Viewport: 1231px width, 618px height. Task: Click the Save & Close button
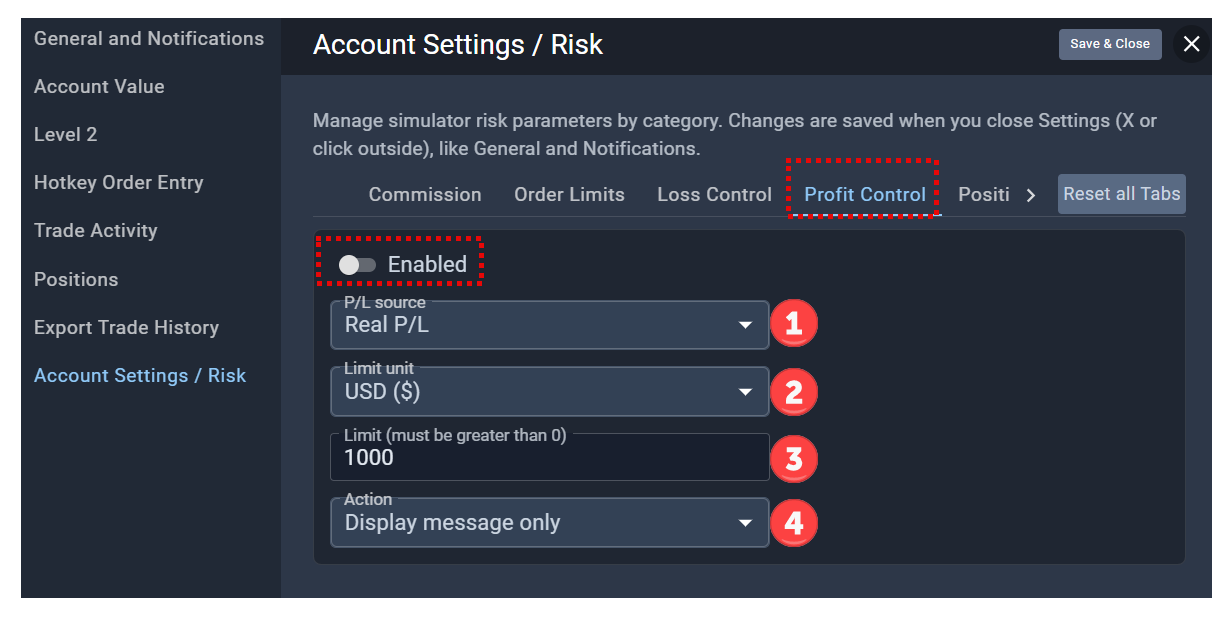tap(1110, 44)
